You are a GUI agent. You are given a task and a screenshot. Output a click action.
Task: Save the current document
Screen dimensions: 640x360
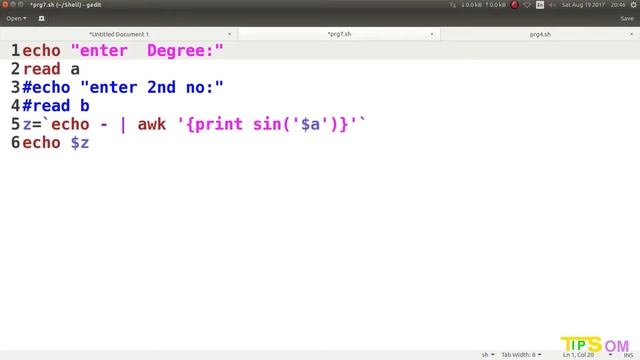627,18
